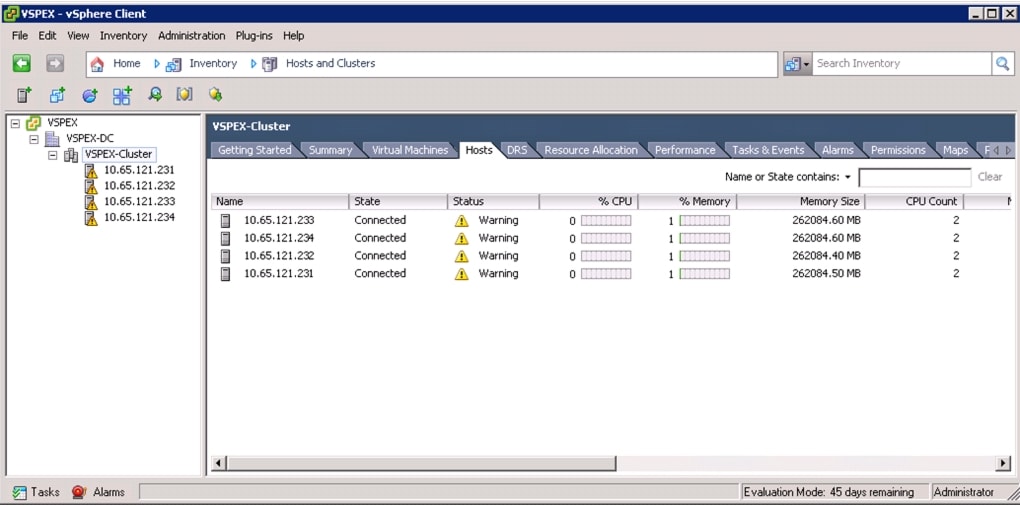The height and width of the screenshot is (507, 1020).
Task: Click the yellow warning triangle for host 10.65.121.234
Action: (461, 238)
